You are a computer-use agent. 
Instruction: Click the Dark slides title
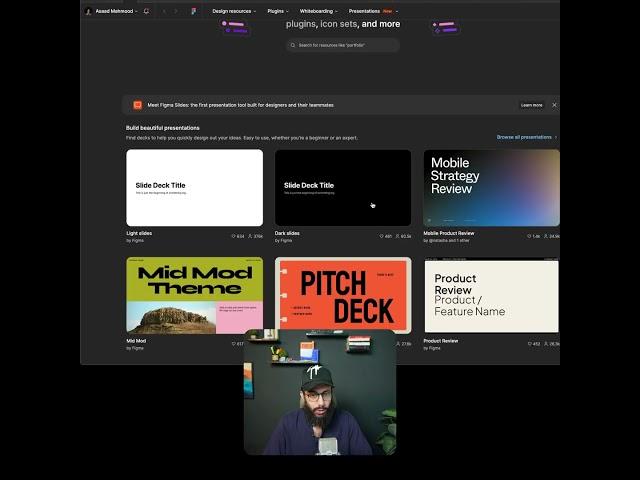tap(287, 233)
